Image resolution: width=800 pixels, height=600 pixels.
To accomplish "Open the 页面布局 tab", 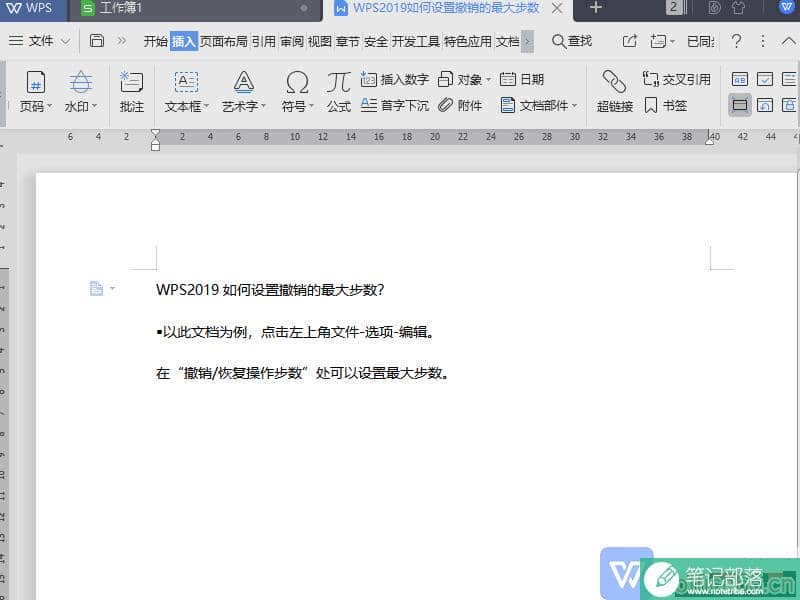I will click(223, 41).
